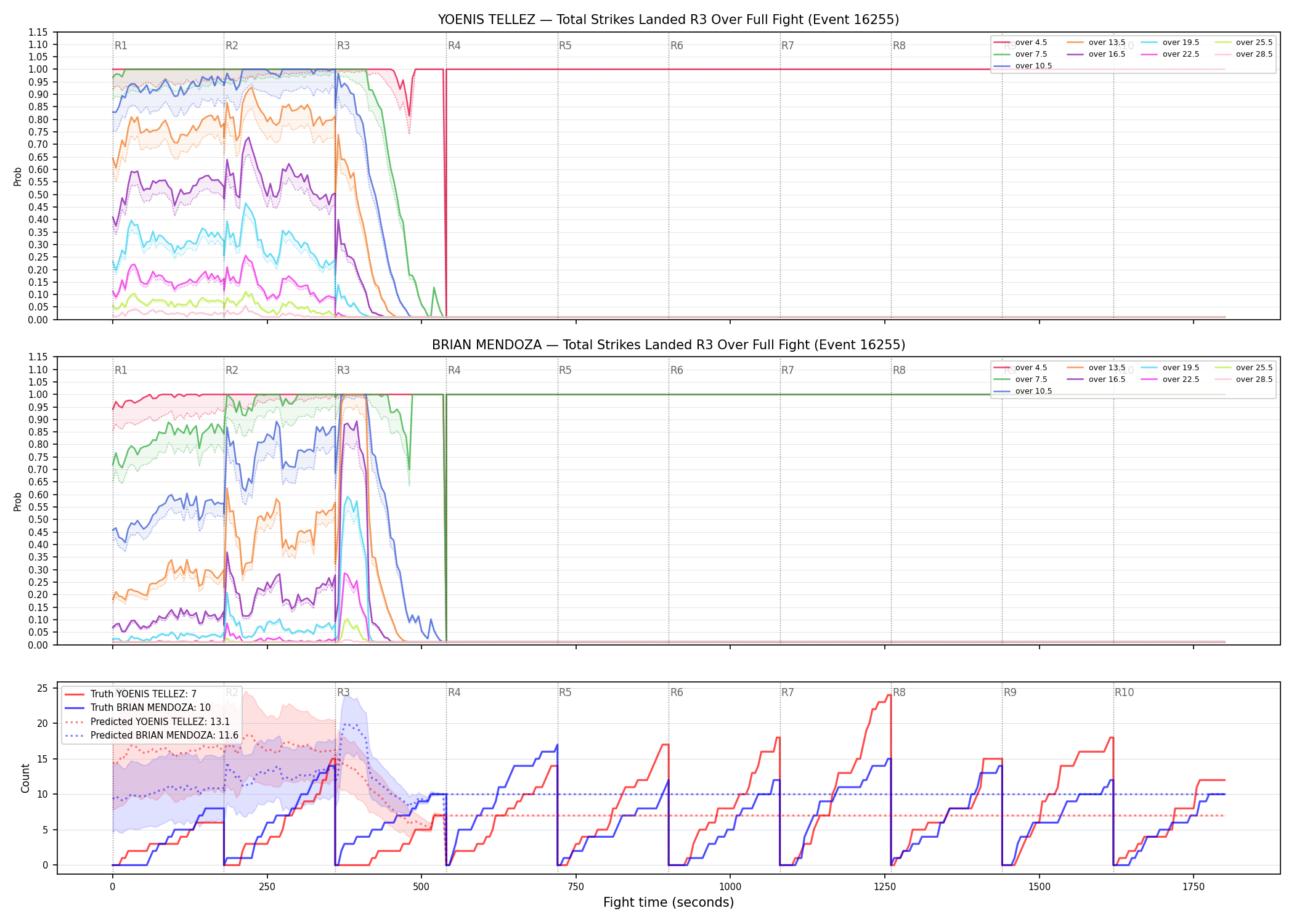Screen dimensions: 1294x924
Task: Click the R8 round marker in Tellez chart
Action: [x=899, y=46]
